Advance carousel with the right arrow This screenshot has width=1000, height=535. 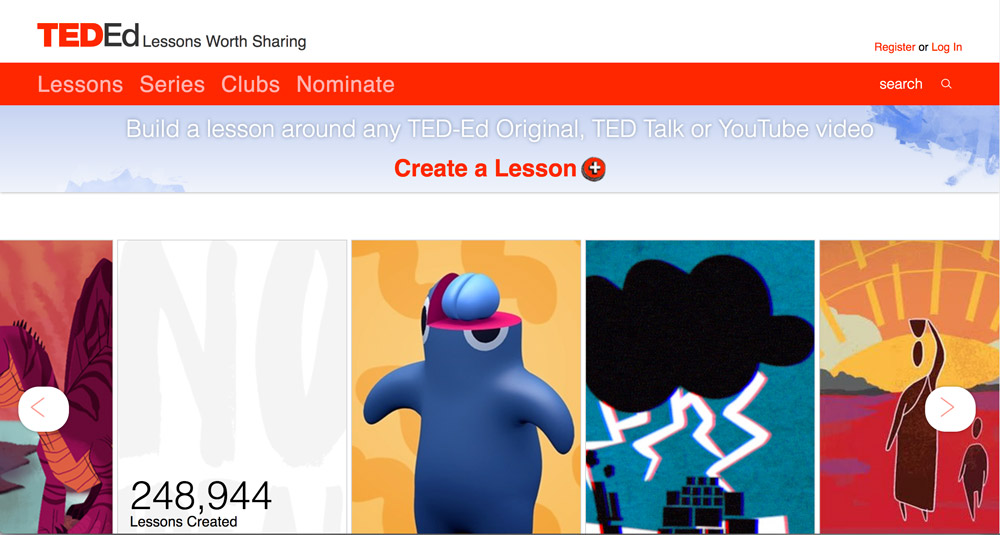pos(950,409)
